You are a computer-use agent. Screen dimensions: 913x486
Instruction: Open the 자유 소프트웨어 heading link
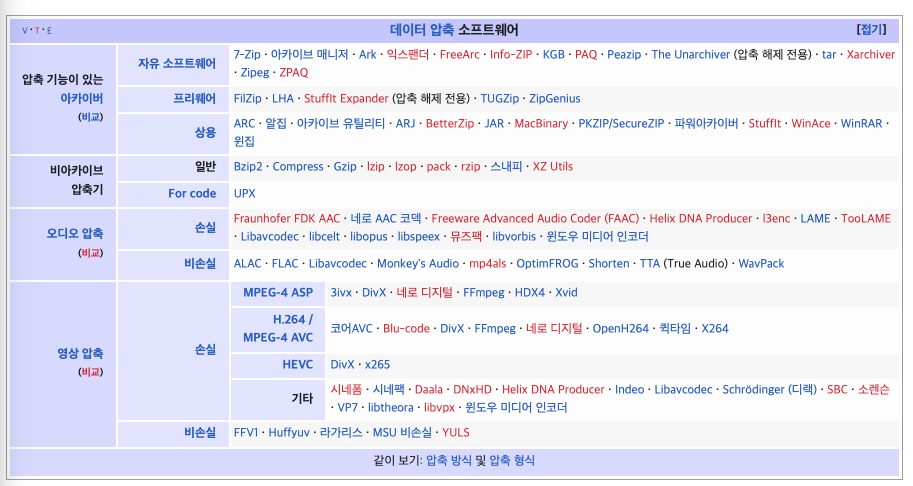tap(176, 63)
